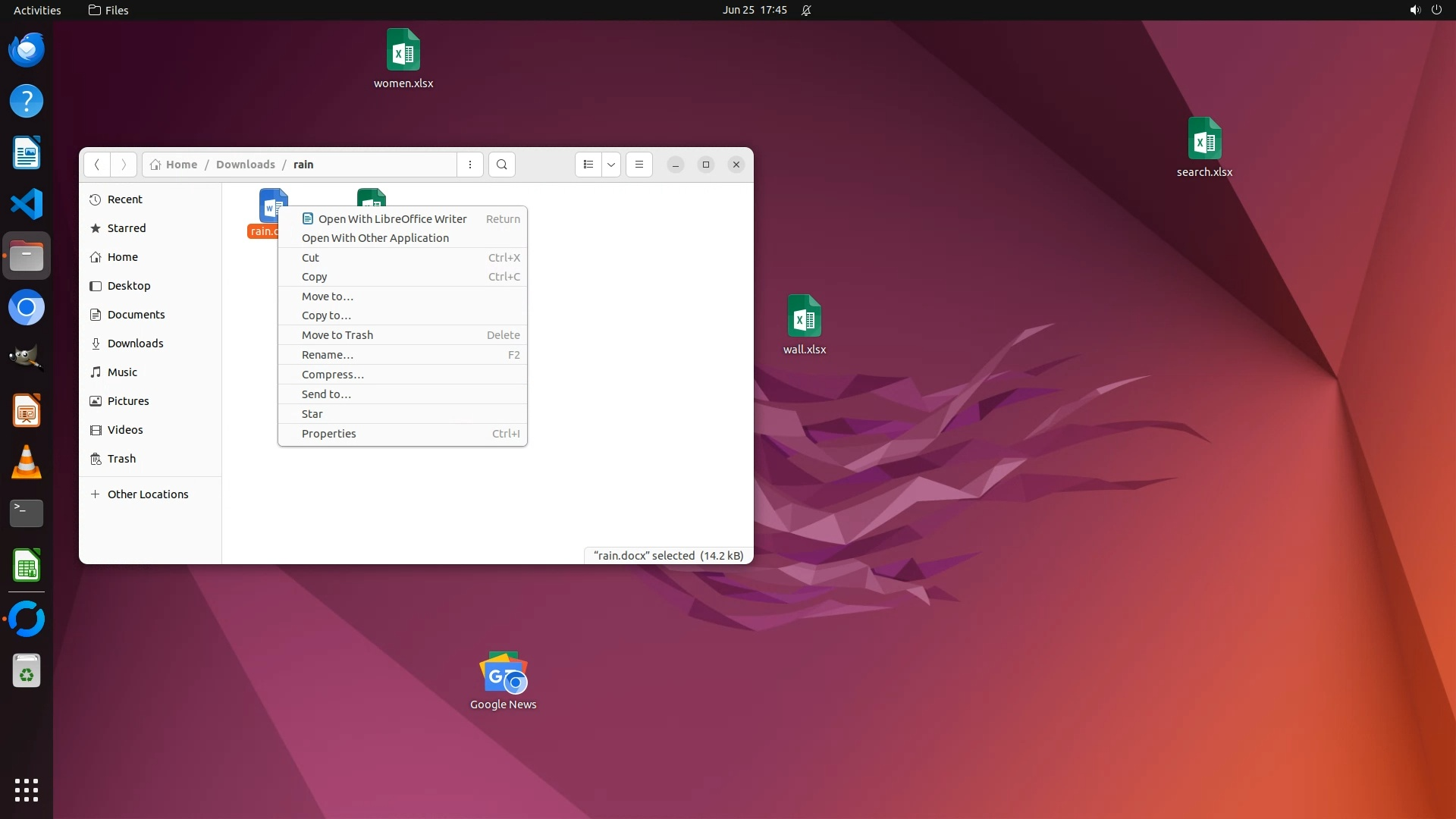The height and width of the screenshot is (819, 1456).
Task: Open Thunderbird mail from the dock
Action: click(27, 50)
